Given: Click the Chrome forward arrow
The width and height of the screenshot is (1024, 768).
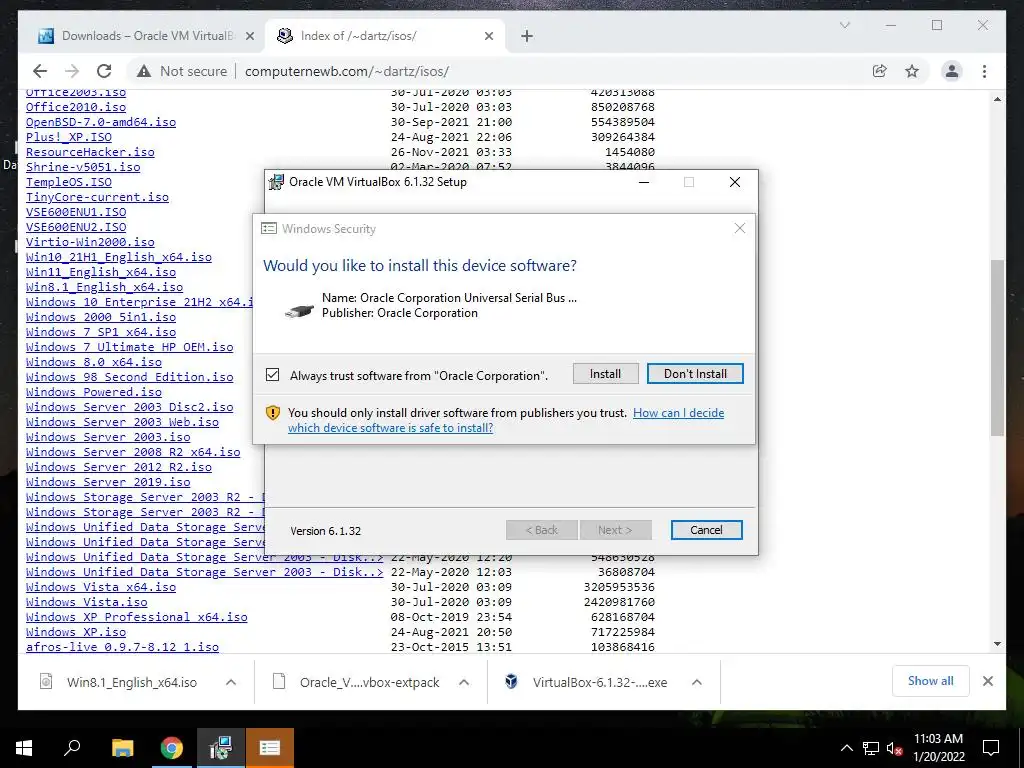Looking at the screenshot, I should point(72,71).
